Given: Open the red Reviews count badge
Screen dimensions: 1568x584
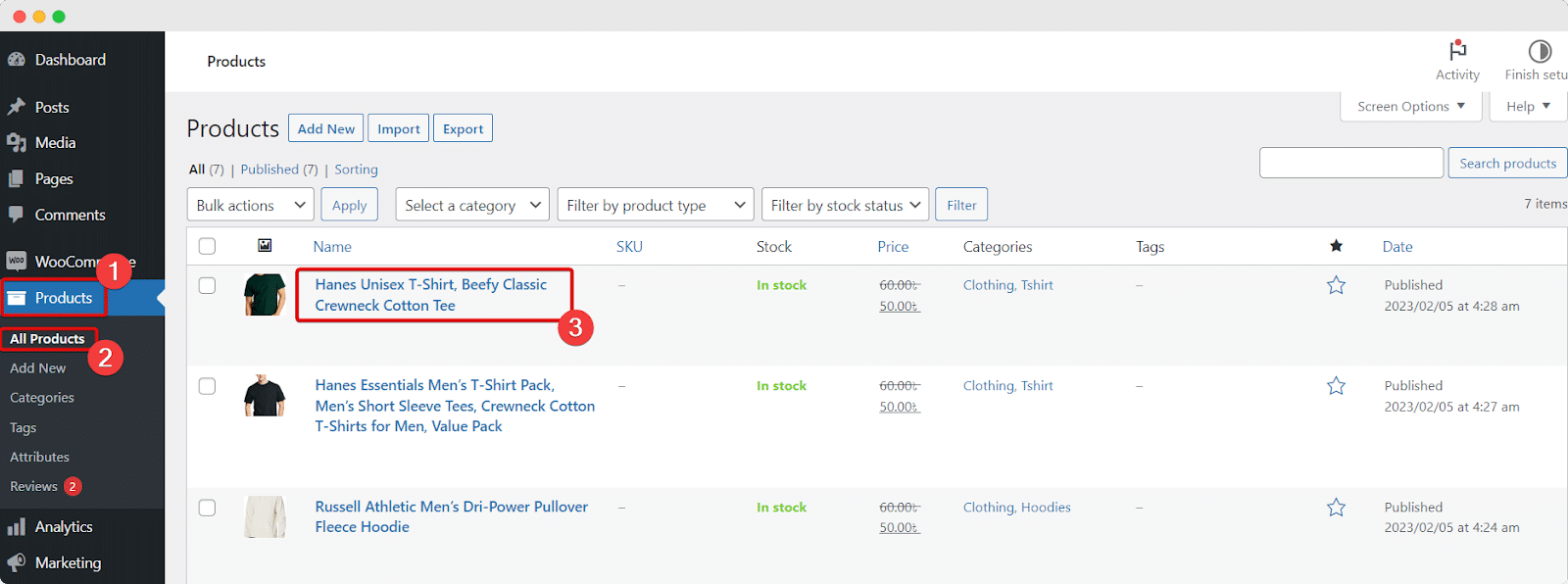Looking at the screenshot, I should 73,486.
